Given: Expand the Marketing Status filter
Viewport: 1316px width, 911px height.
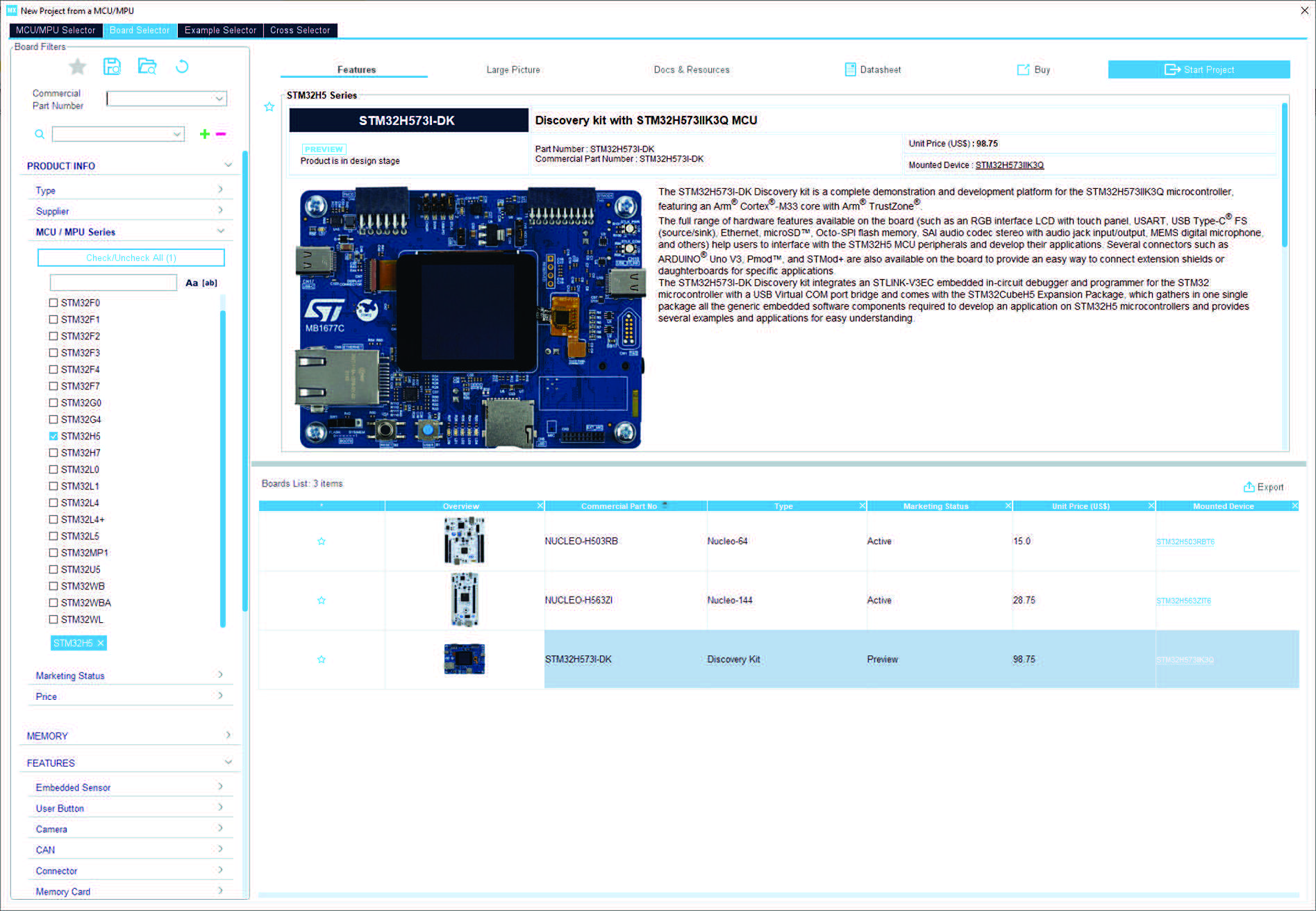Looking at the screenshot, I should click(220, 675).
